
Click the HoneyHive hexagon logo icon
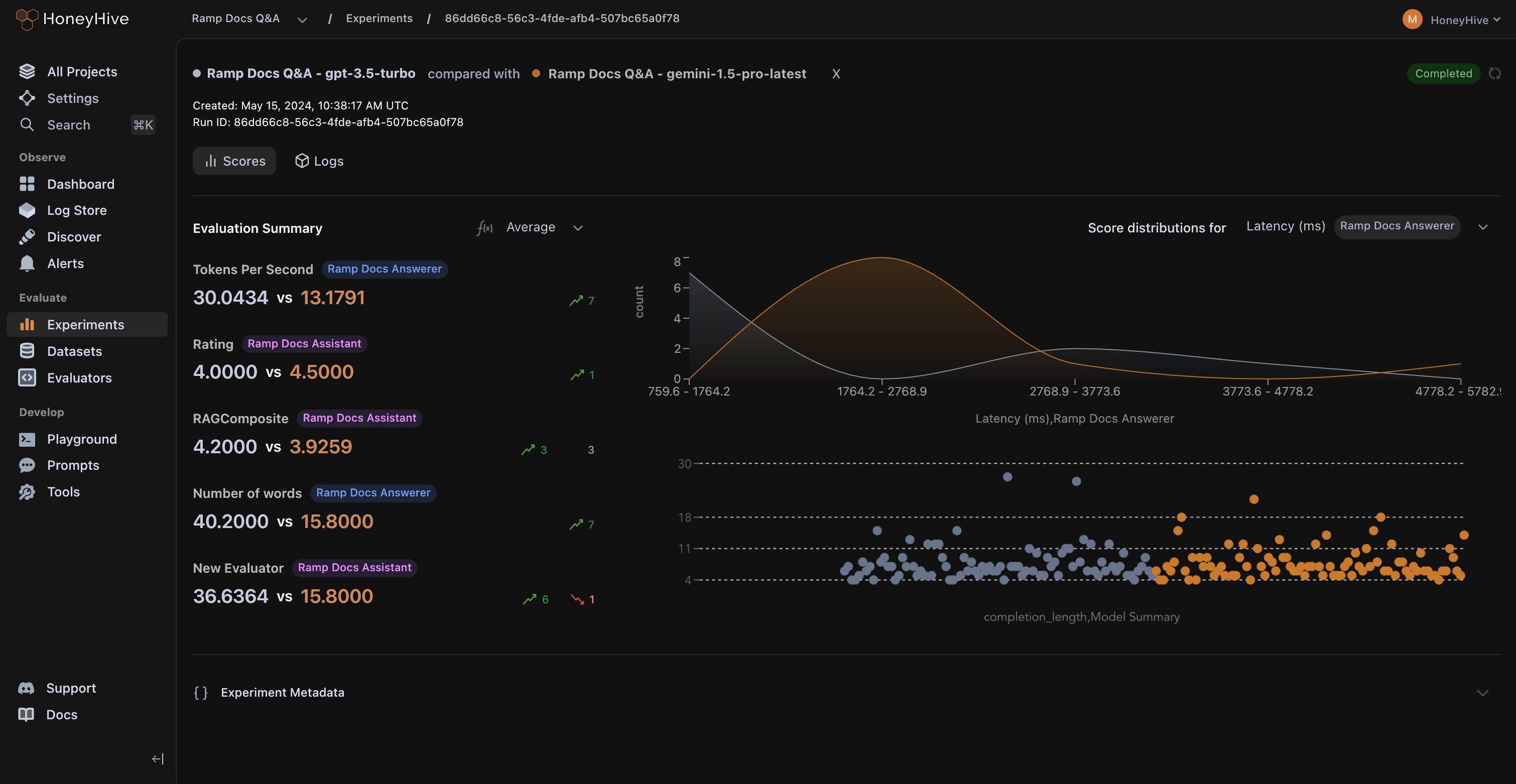tap(27, 19)
